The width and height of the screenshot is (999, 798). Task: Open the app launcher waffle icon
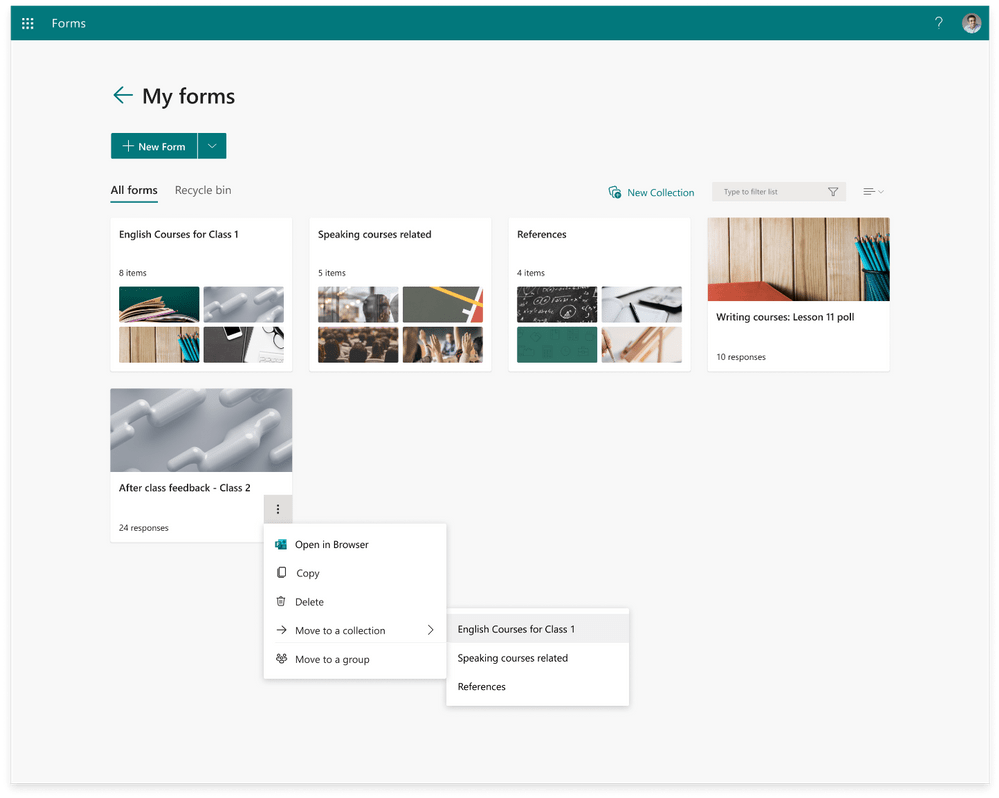[28, 22]
